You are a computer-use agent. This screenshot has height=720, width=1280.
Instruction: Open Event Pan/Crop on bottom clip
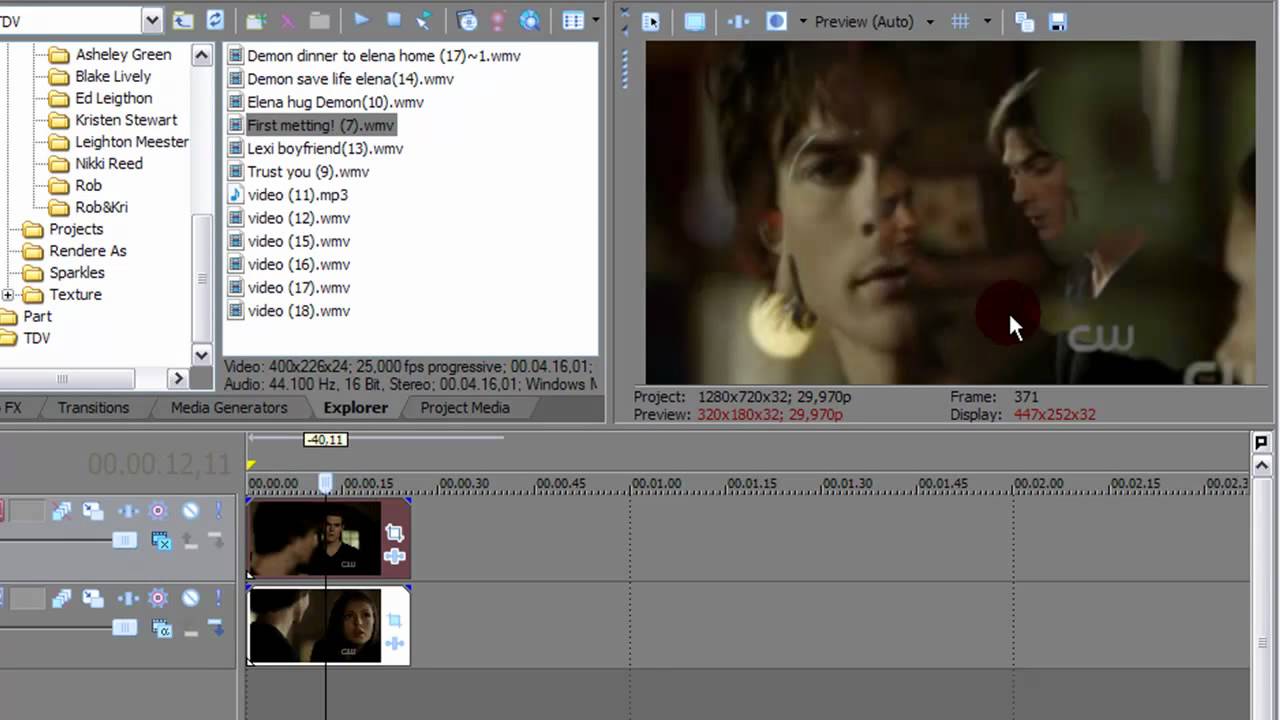(394, 621)
